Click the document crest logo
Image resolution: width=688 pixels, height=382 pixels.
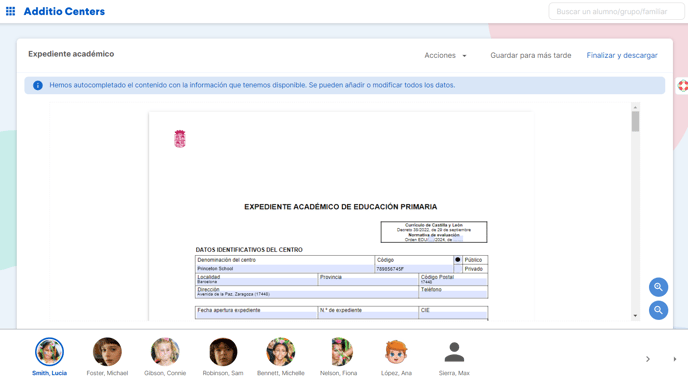coord(180,139)
